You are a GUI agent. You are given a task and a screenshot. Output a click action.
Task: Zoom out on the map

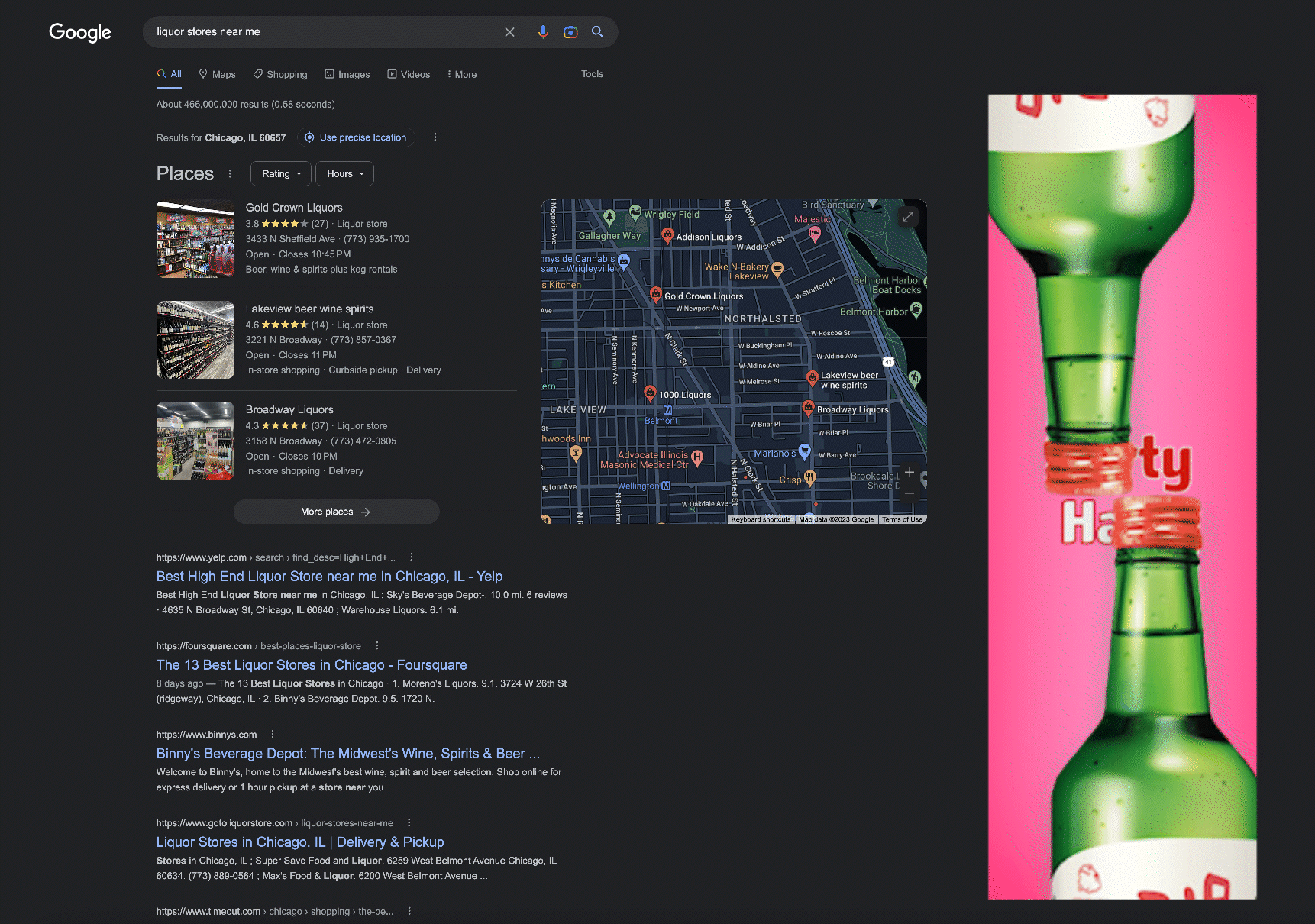[910, 493]
